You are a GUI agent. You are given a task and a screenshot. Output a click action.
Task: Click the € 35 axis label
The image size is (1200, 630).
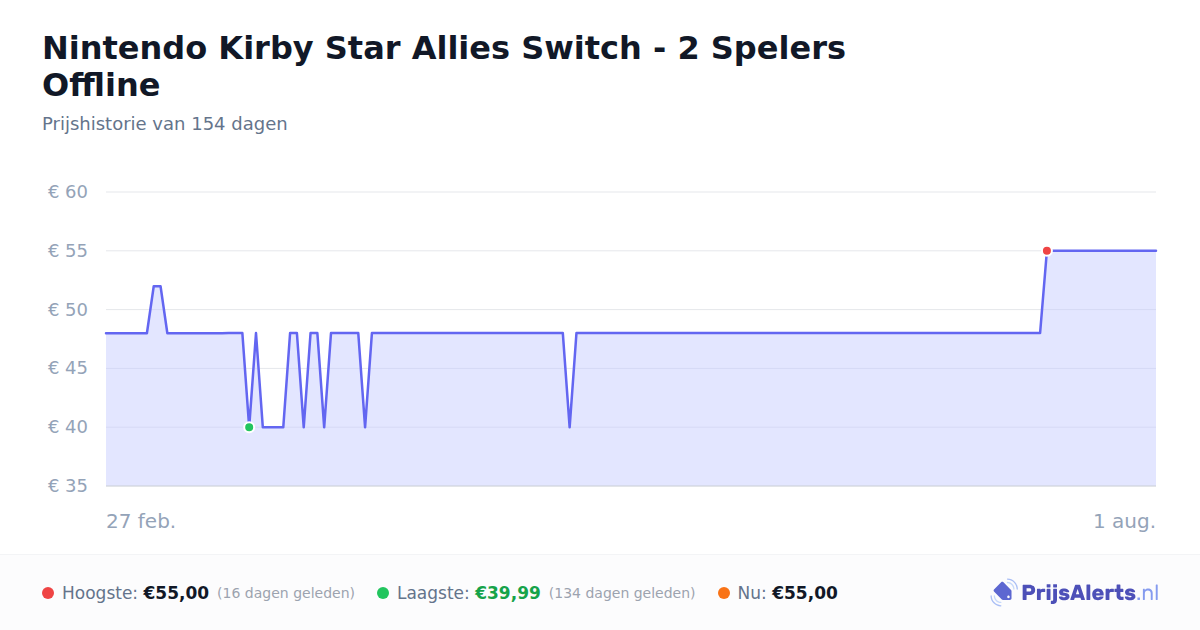point(68,486)
